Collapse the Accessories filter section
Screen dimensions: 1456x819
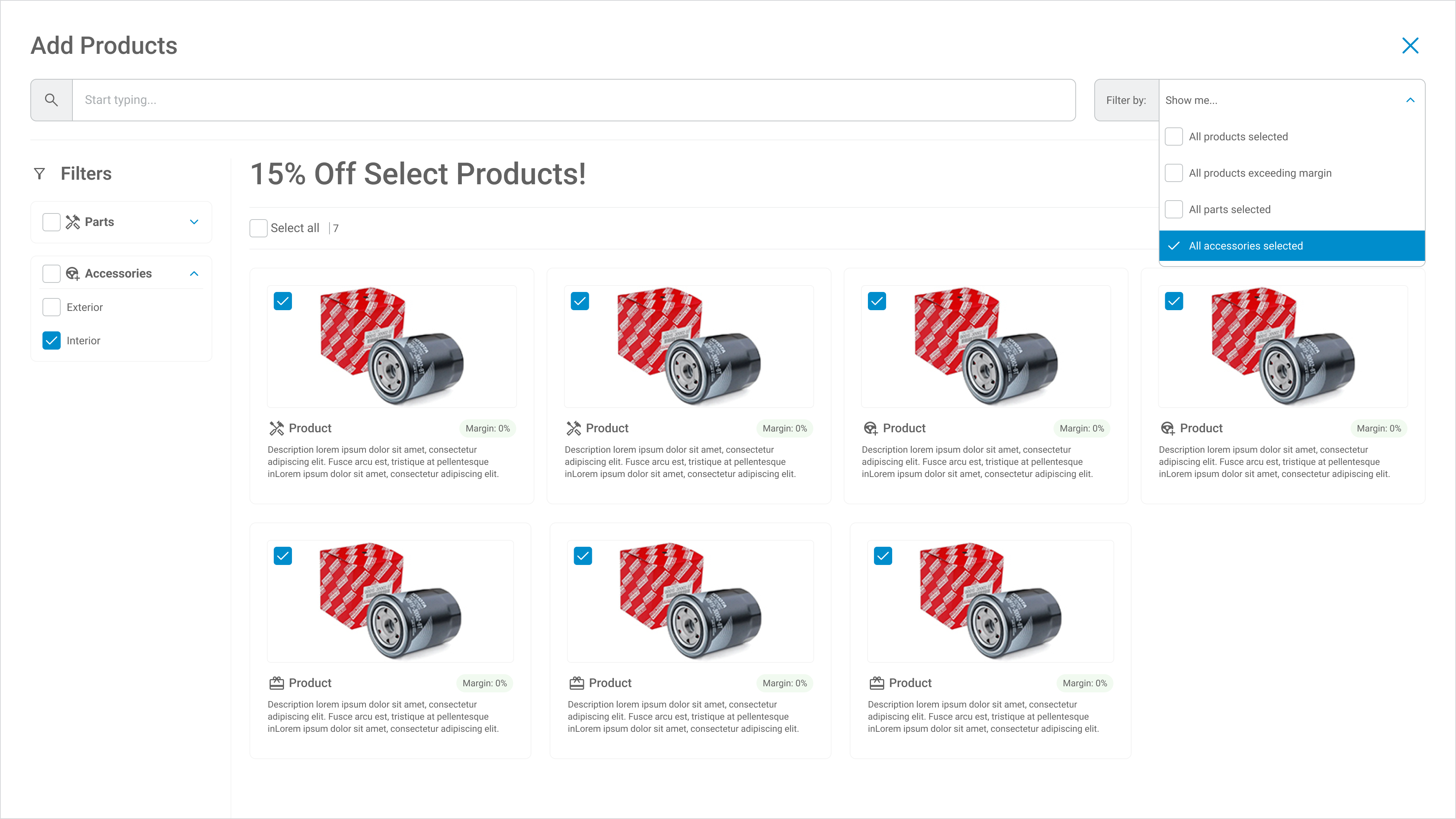tap(194, 273)
